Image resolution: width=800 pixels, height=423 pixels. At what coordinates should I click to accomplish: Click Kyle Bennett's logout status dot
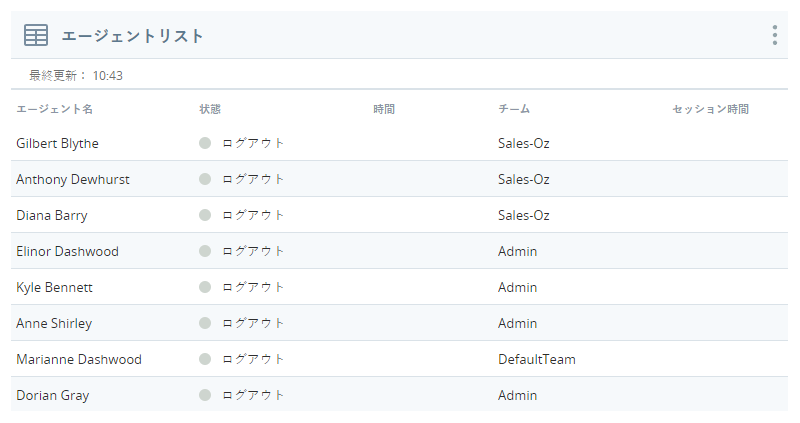click(205, 287)
